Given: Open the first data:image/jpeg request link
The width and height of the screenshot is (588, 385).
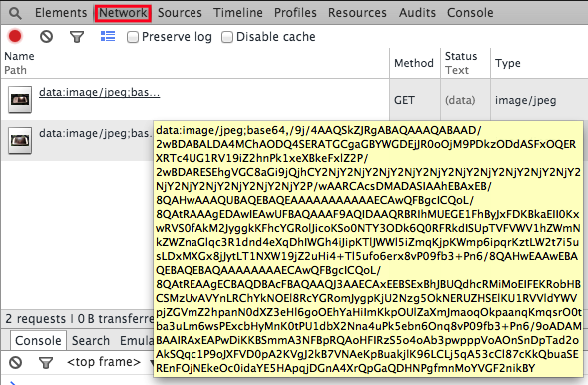Looking at the screenshot, I should pyautogui.click(x=99, y=92).
